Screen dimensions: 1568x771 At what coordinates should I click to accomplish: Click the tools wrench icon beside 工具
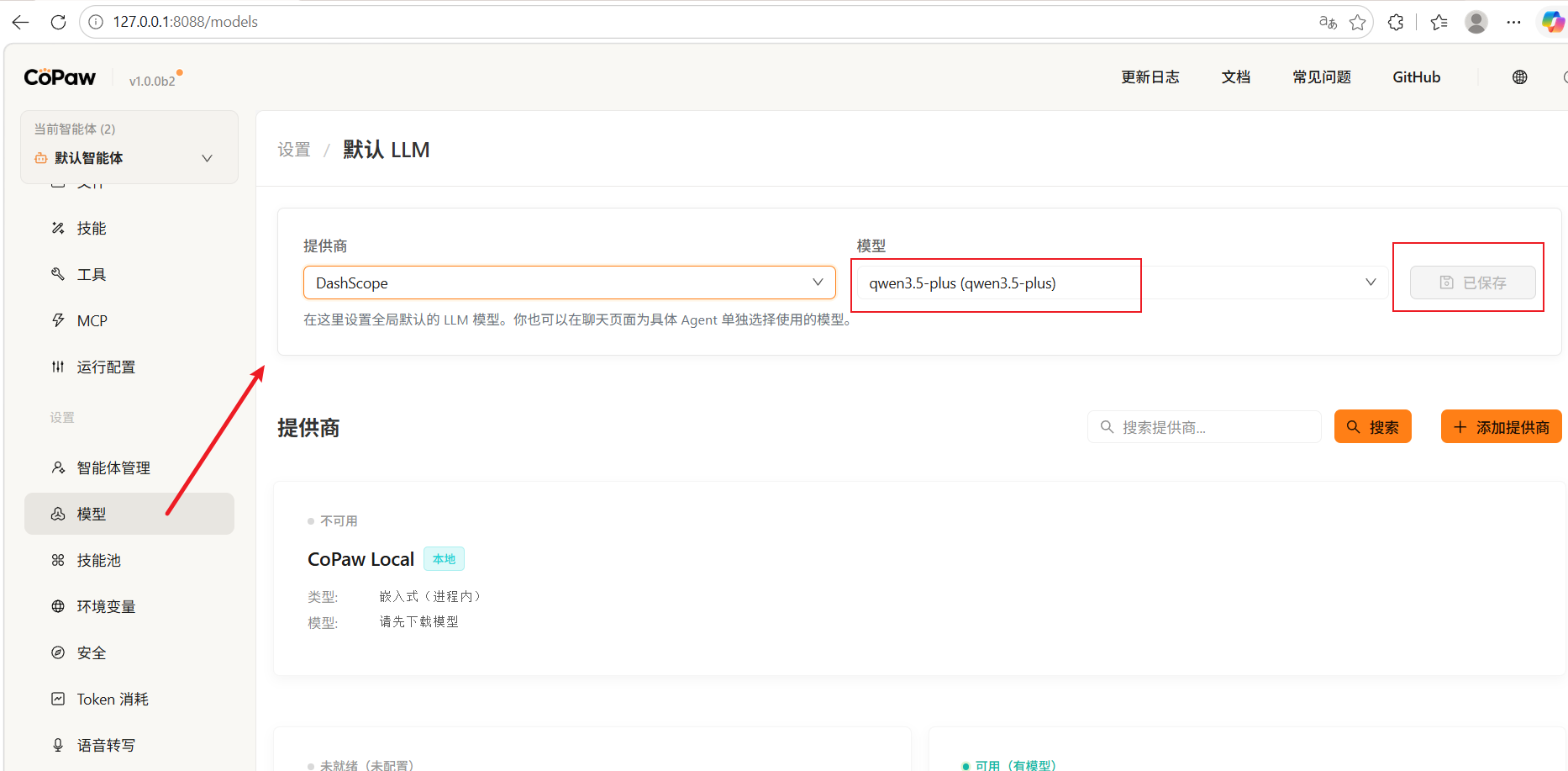coord(58,274)
